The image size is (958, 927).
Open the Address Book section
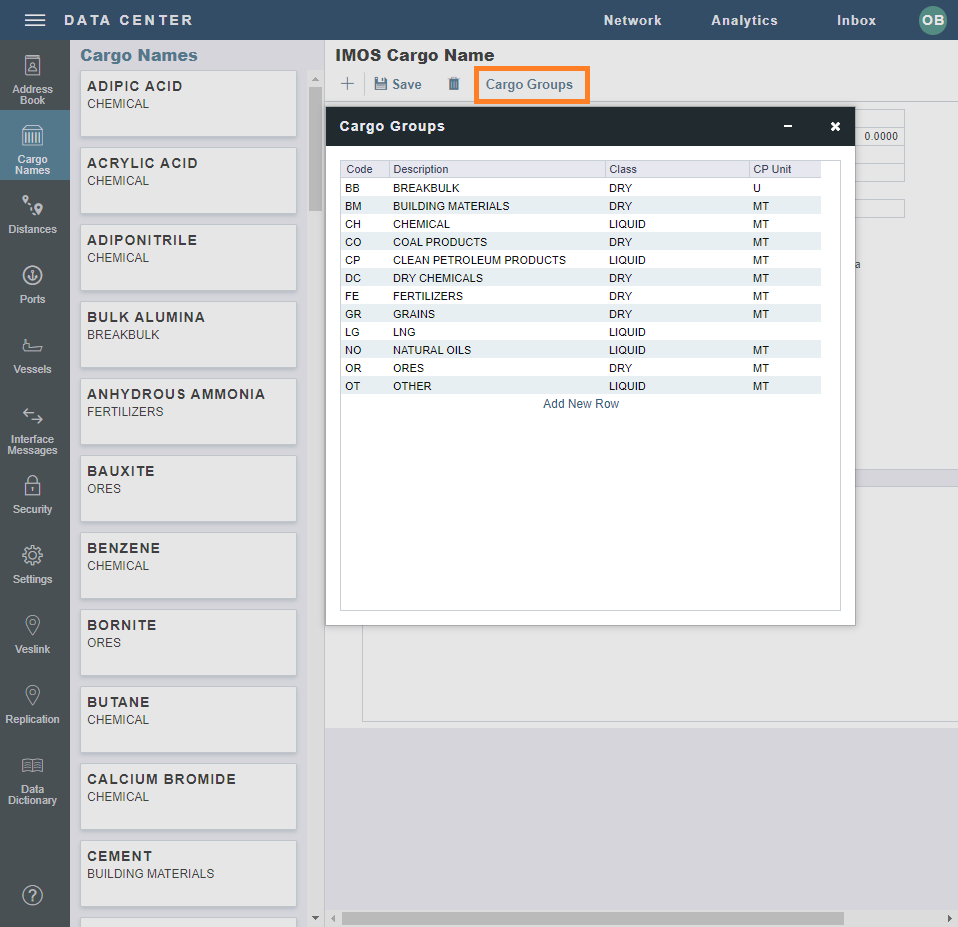[x=32, y=78]
